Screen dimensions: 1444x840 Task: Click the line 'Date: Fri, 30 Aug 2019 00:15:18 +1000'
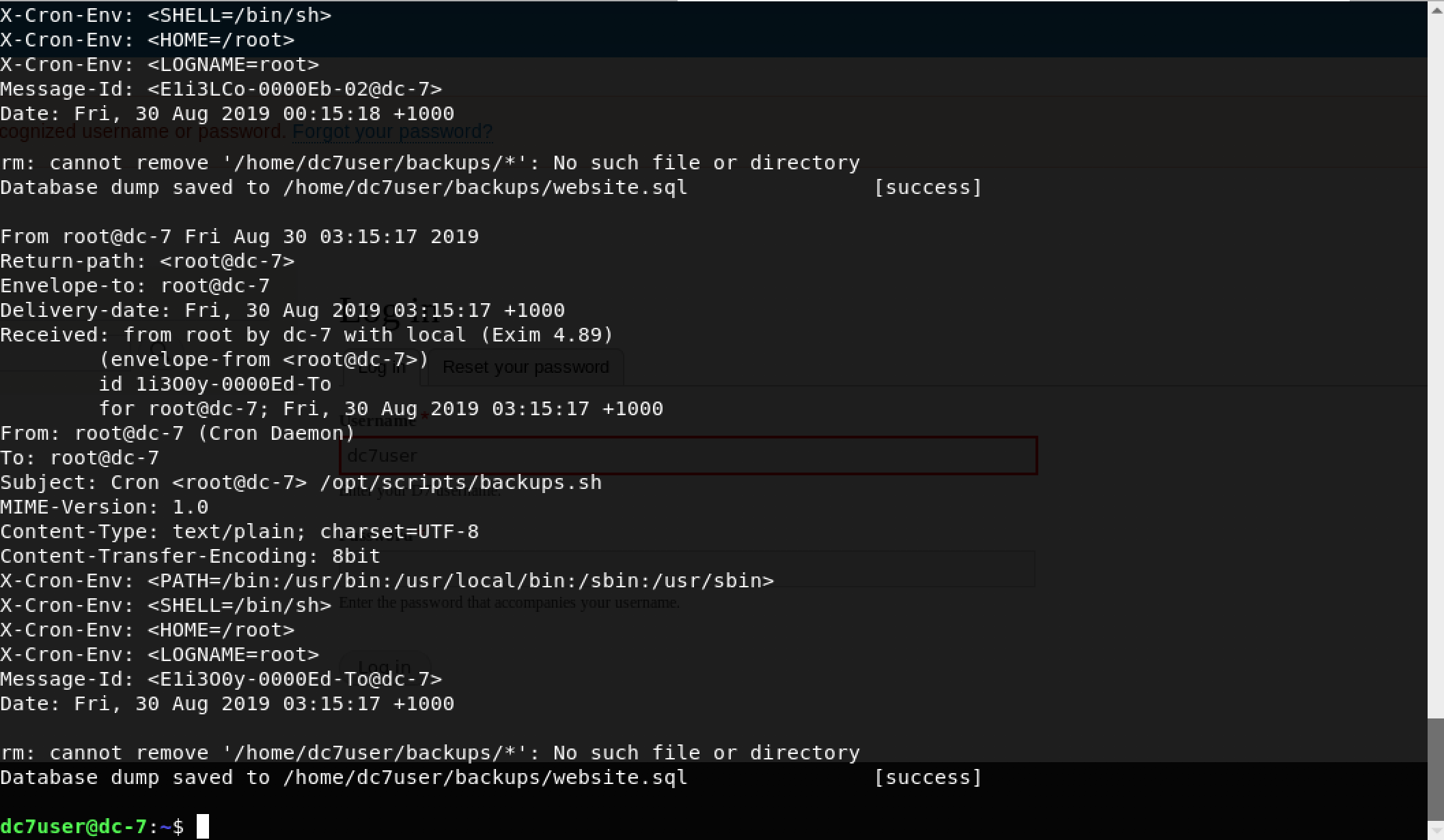pyautogui.click(x=227, y=113)
